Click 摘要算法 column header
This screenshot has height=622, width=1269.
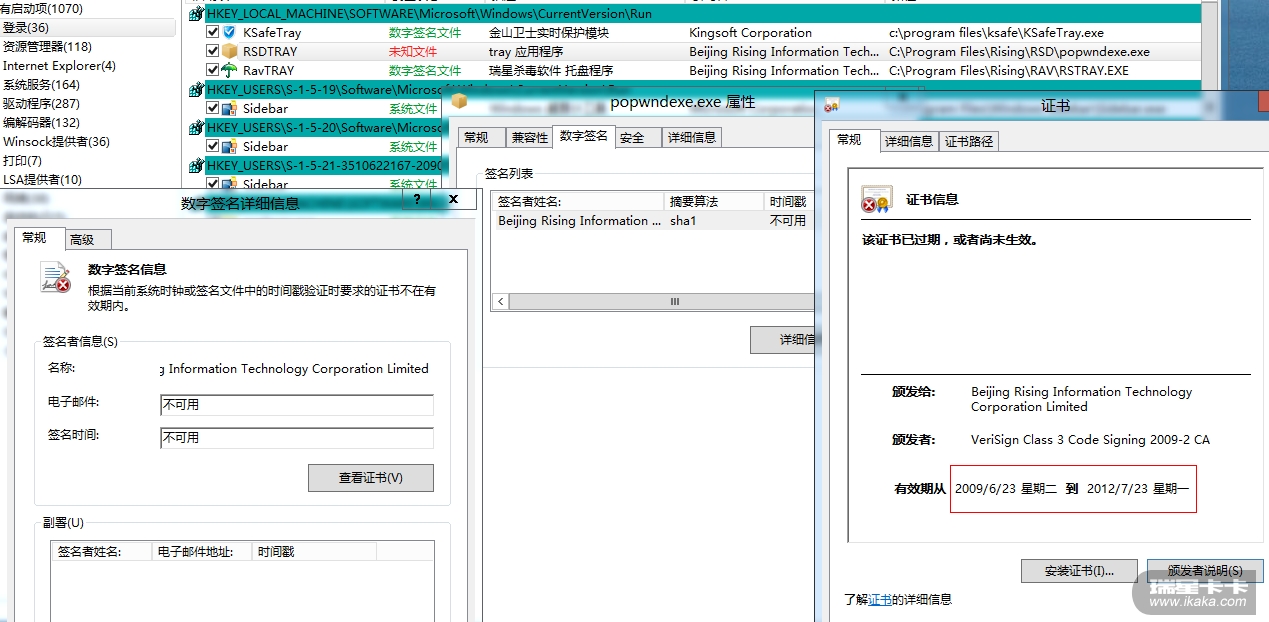click(x=714, y=202)
